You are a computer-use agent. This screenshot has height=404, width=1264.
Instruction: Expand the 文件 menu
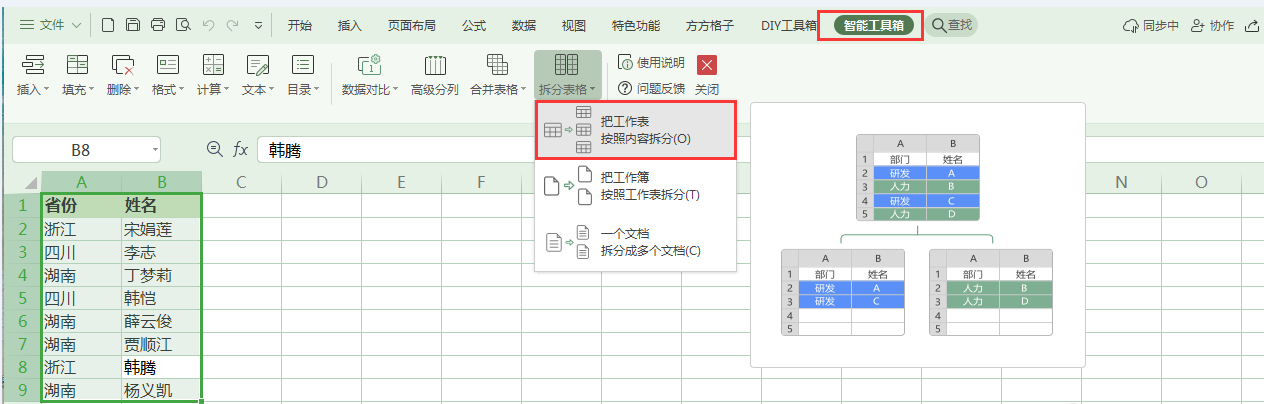(51, 25)
